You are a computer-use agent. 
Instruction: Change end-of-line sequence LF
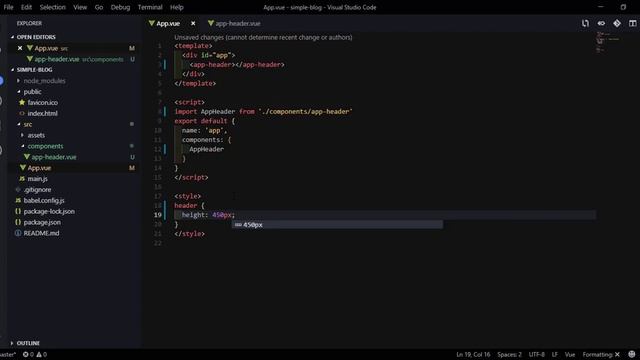555,355
